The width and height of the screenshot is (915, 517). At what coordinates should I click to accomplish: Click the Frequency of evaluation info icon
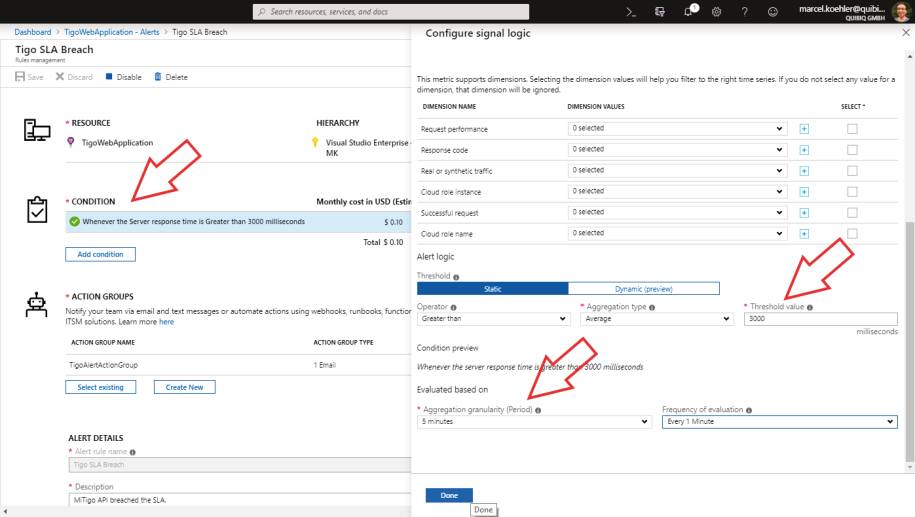(749, 410)
